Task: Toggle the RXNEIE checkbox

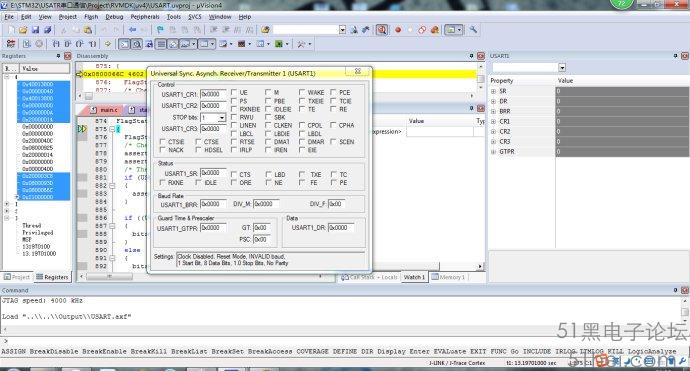Action: (x=234, y=109)
